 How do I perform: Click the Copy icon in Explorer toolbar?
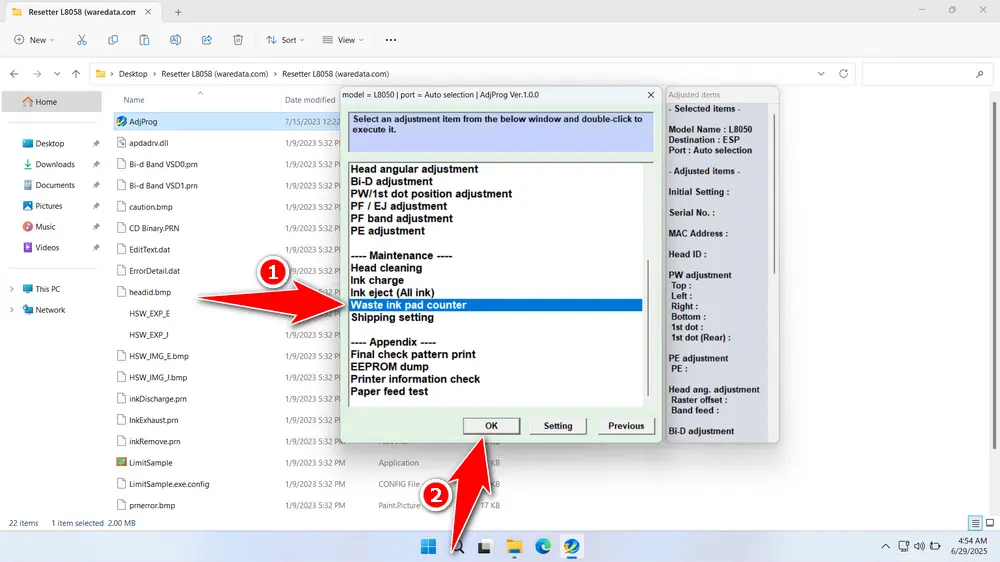point(113,40)
